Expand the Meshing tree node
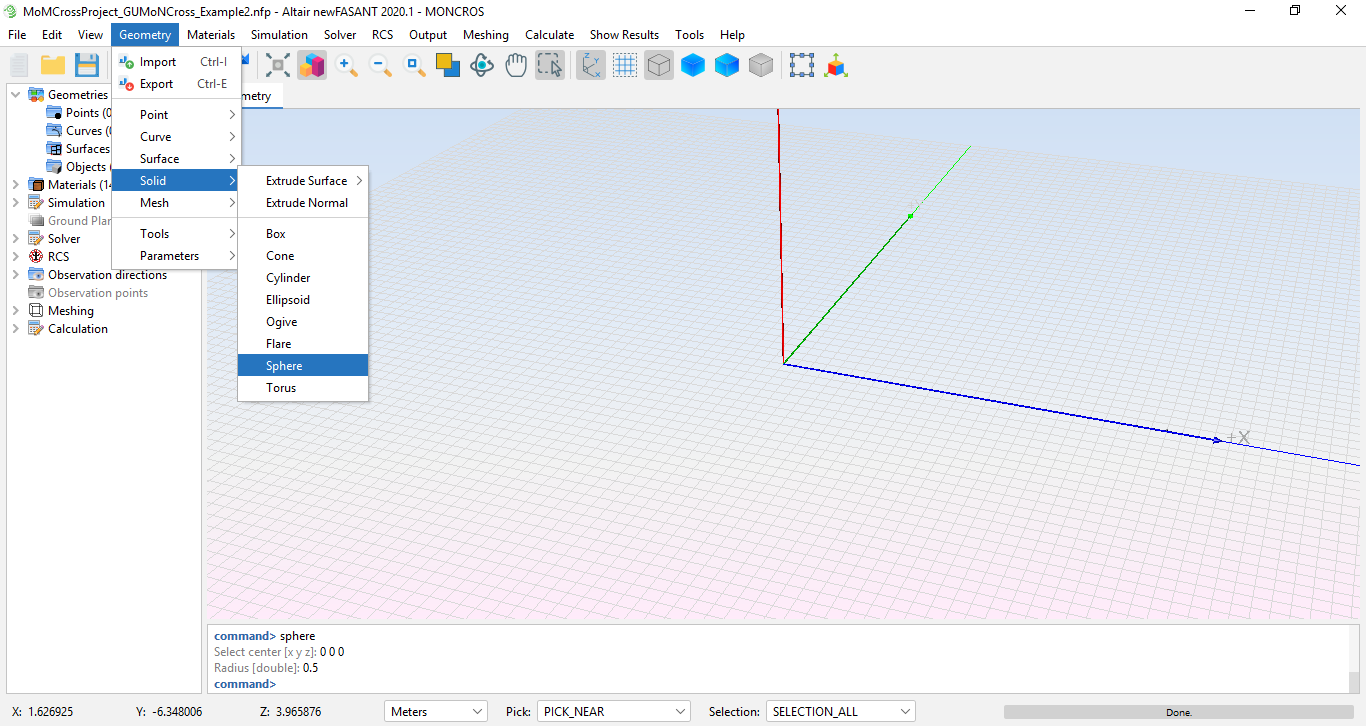The image size is (1366, 726). [15, 311]
